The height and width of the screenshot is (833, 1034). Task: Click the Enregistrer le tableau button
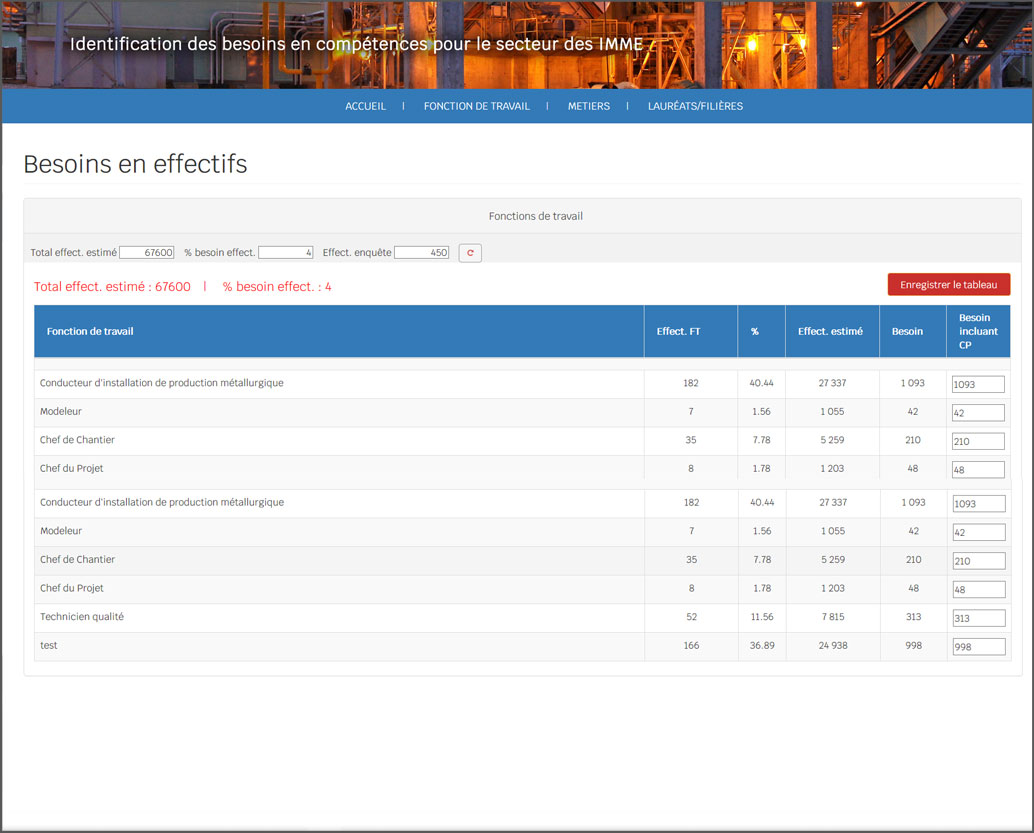click(x=948, y=284)
